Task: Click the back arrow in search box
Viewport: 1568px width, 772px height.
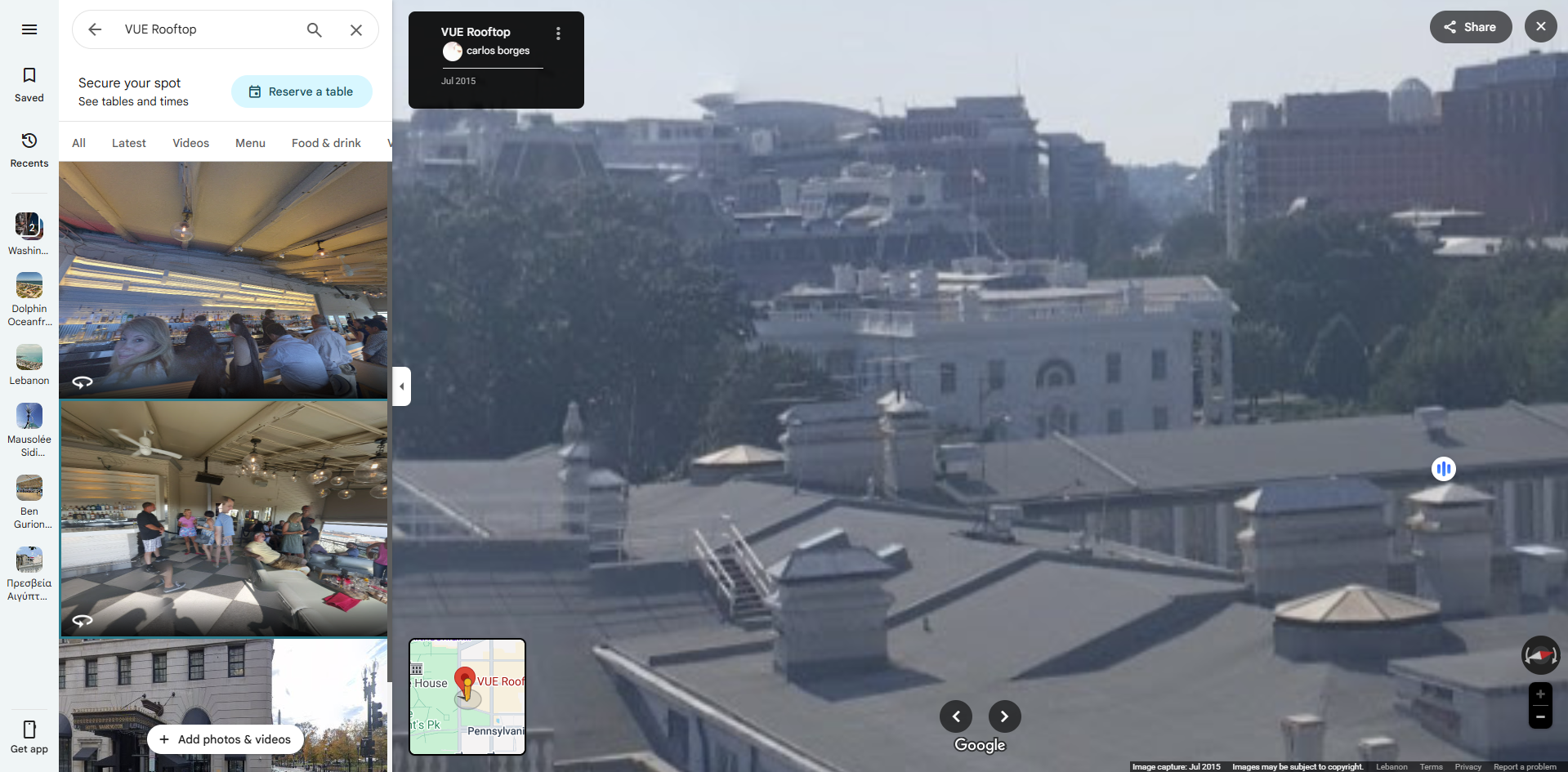Action: pos(95,29)
